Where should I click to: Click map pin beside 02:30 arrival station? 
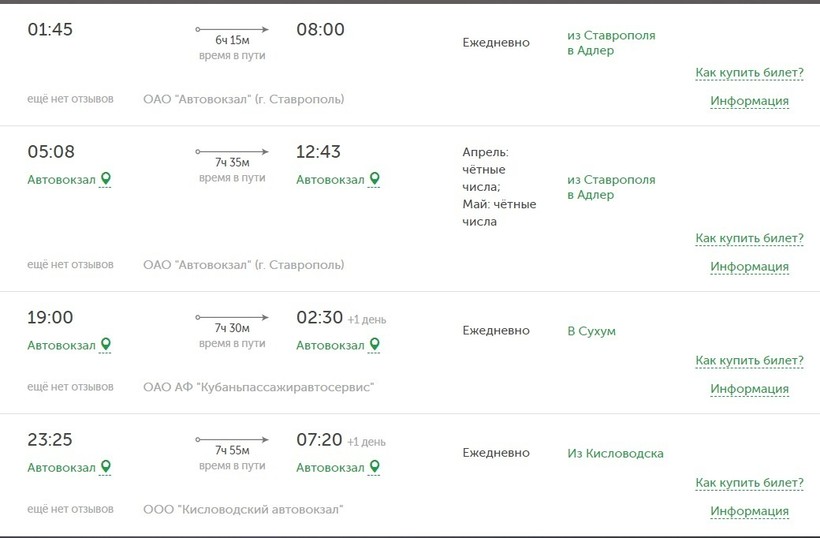click(375, 345)
